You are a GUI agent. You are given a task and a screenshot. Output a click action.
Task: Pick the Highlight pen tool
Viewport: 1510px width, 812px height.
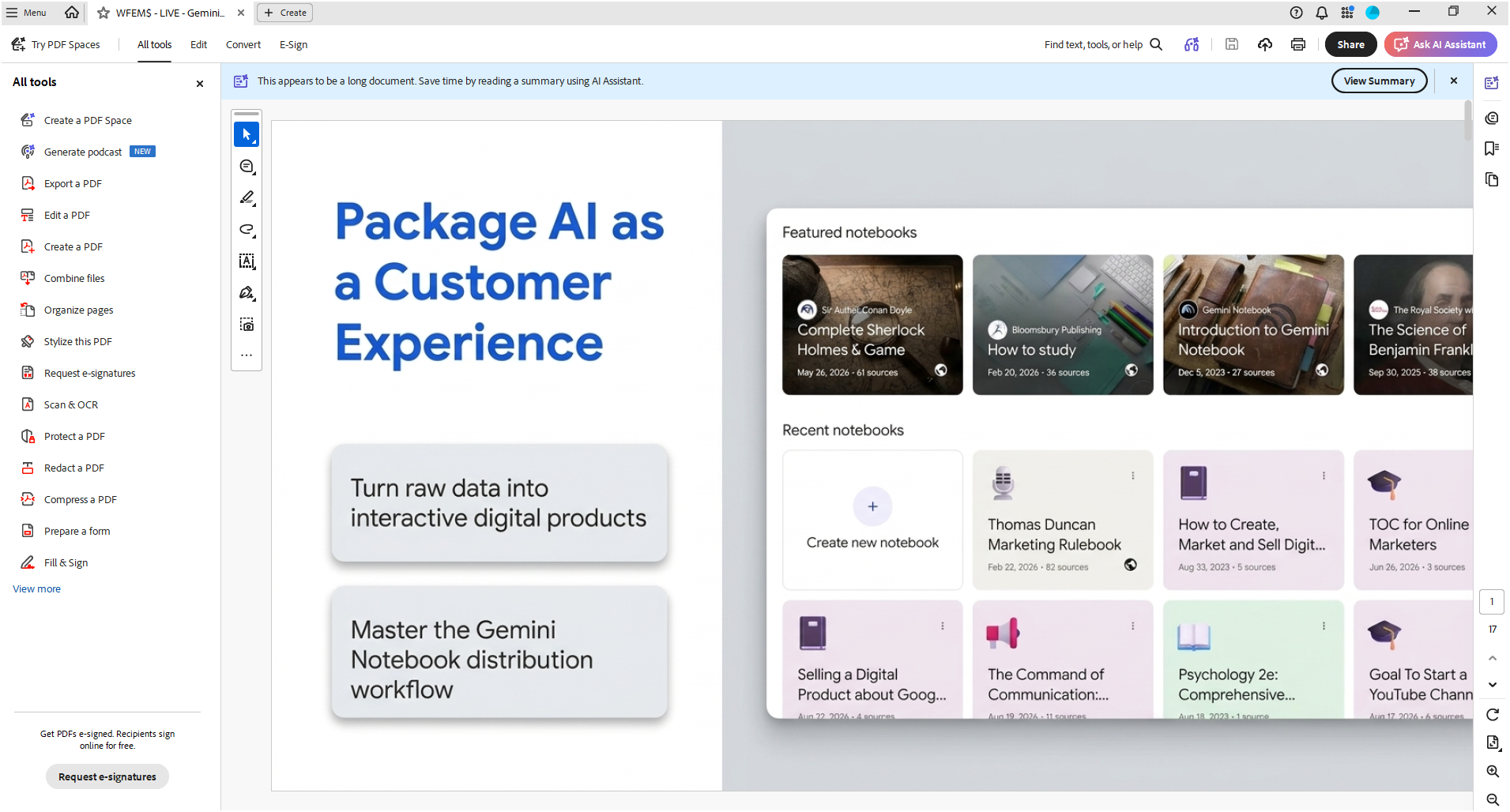247,198
